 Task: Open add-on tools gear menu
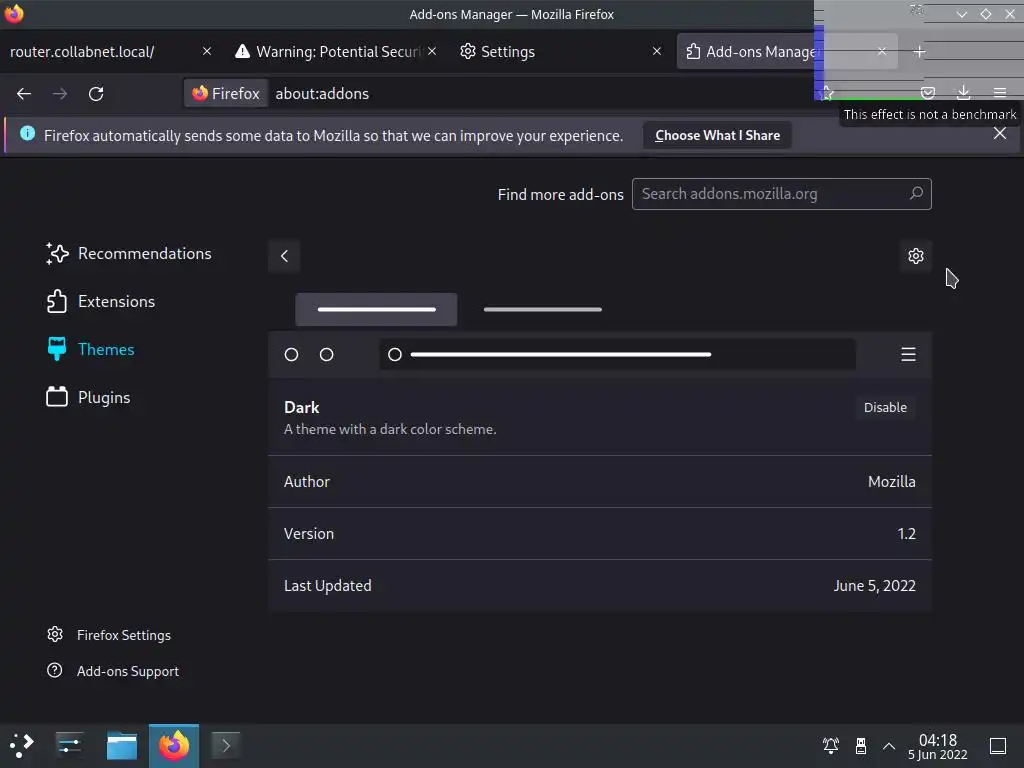[x=916, y=256]
